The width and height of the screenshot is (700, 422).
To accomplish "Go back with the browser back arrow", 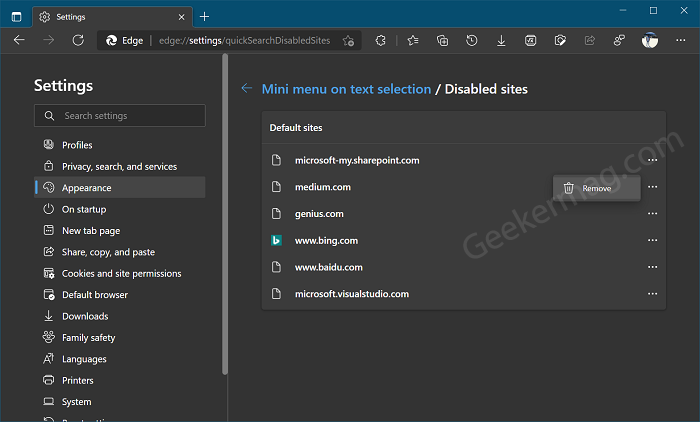I will tap(19, 40).
